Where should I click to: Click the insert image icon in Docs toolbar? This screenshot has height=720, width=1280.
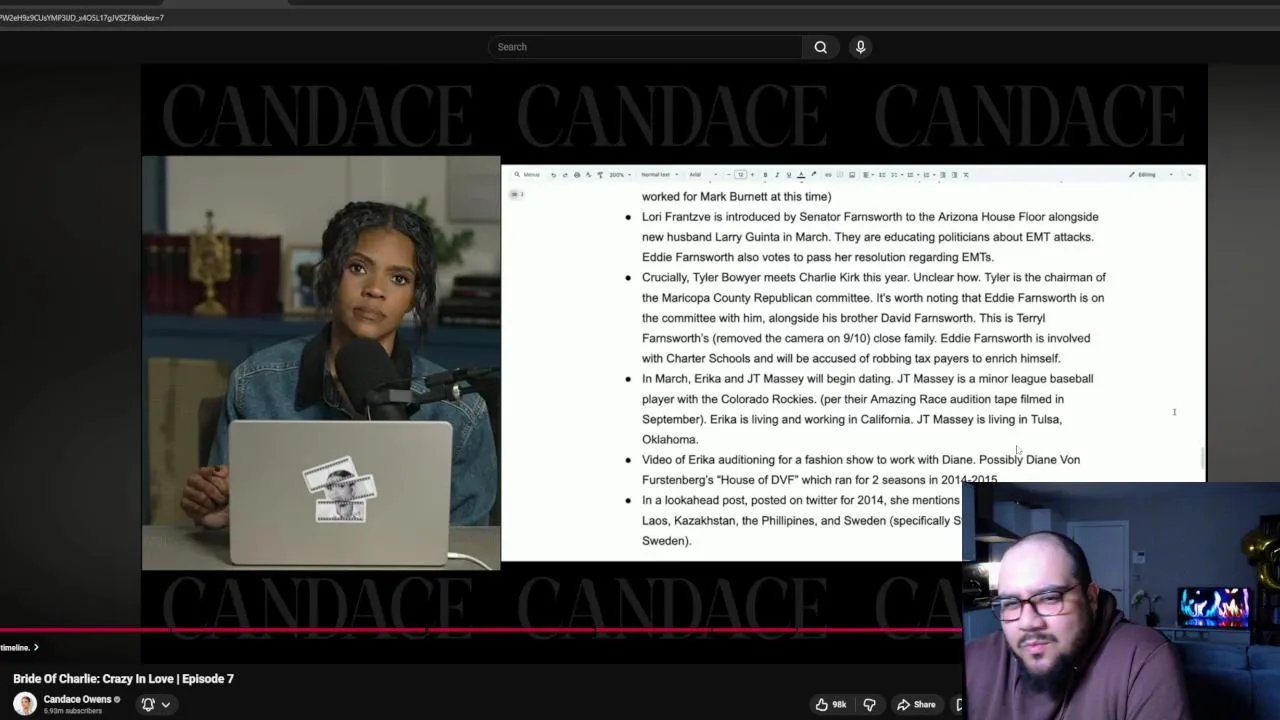852,175
